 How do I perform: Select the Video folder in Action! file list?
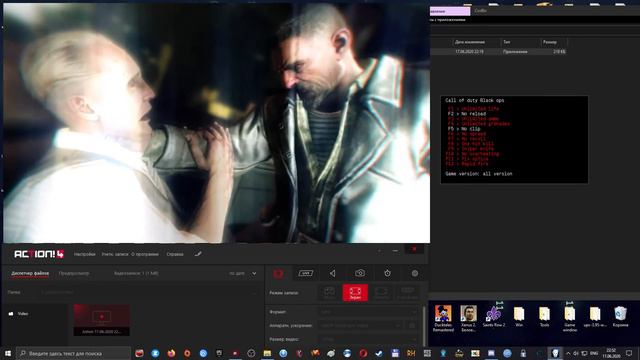point(18,313)
